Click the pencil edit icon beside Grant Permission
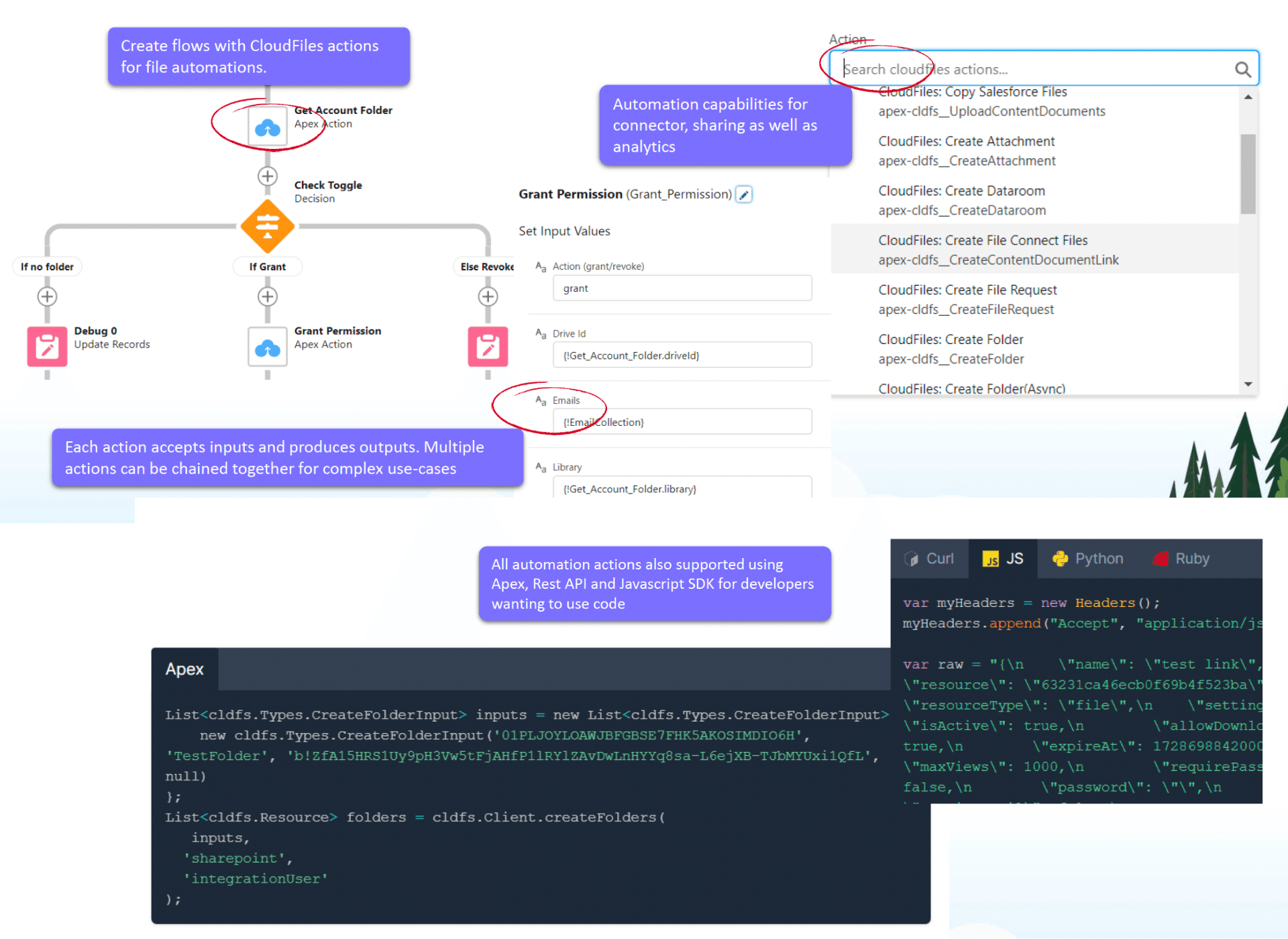Screen dimensions: 1288x939 tap(743, 194)
